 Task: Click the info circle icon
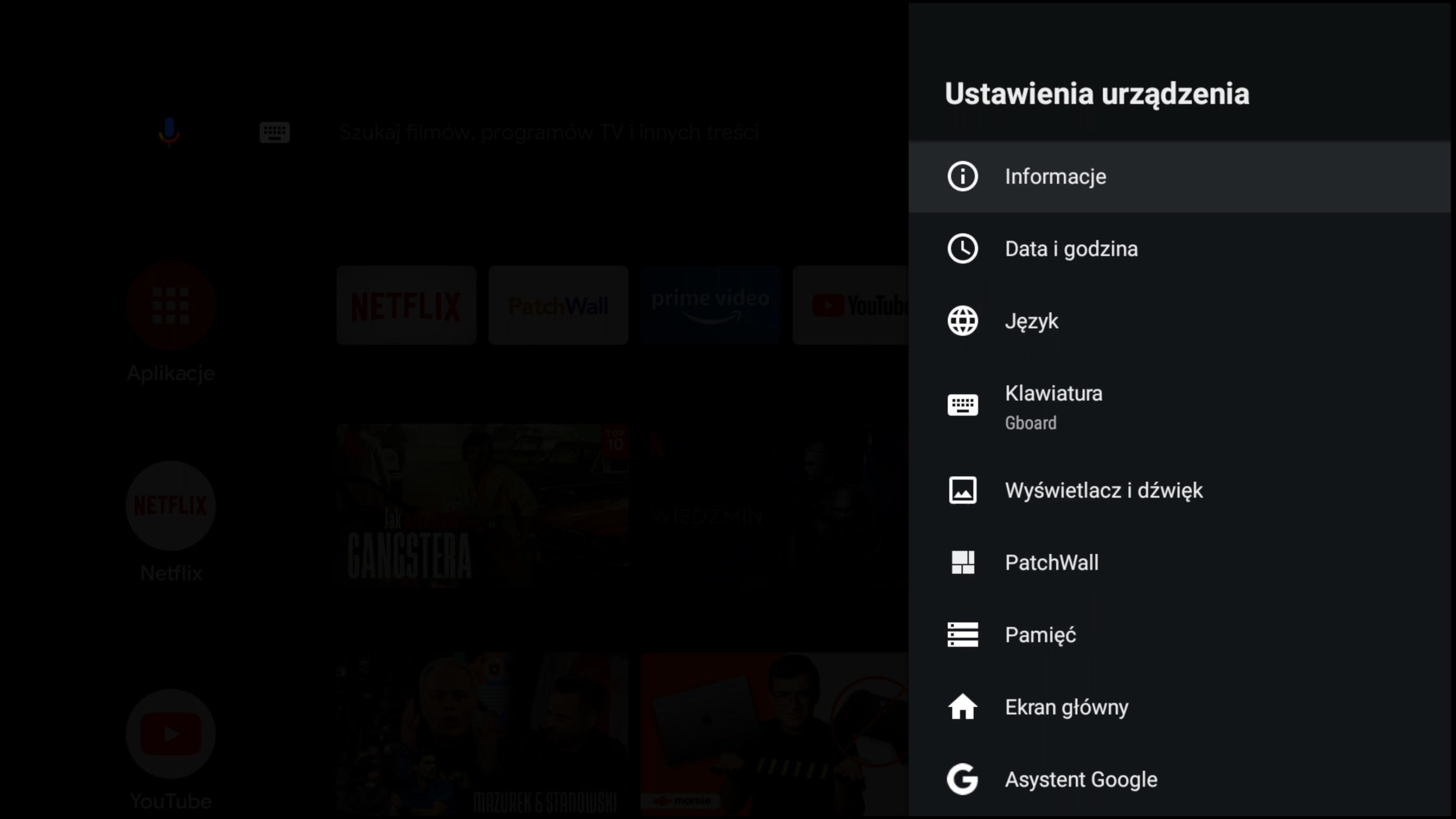pos(962,176)
